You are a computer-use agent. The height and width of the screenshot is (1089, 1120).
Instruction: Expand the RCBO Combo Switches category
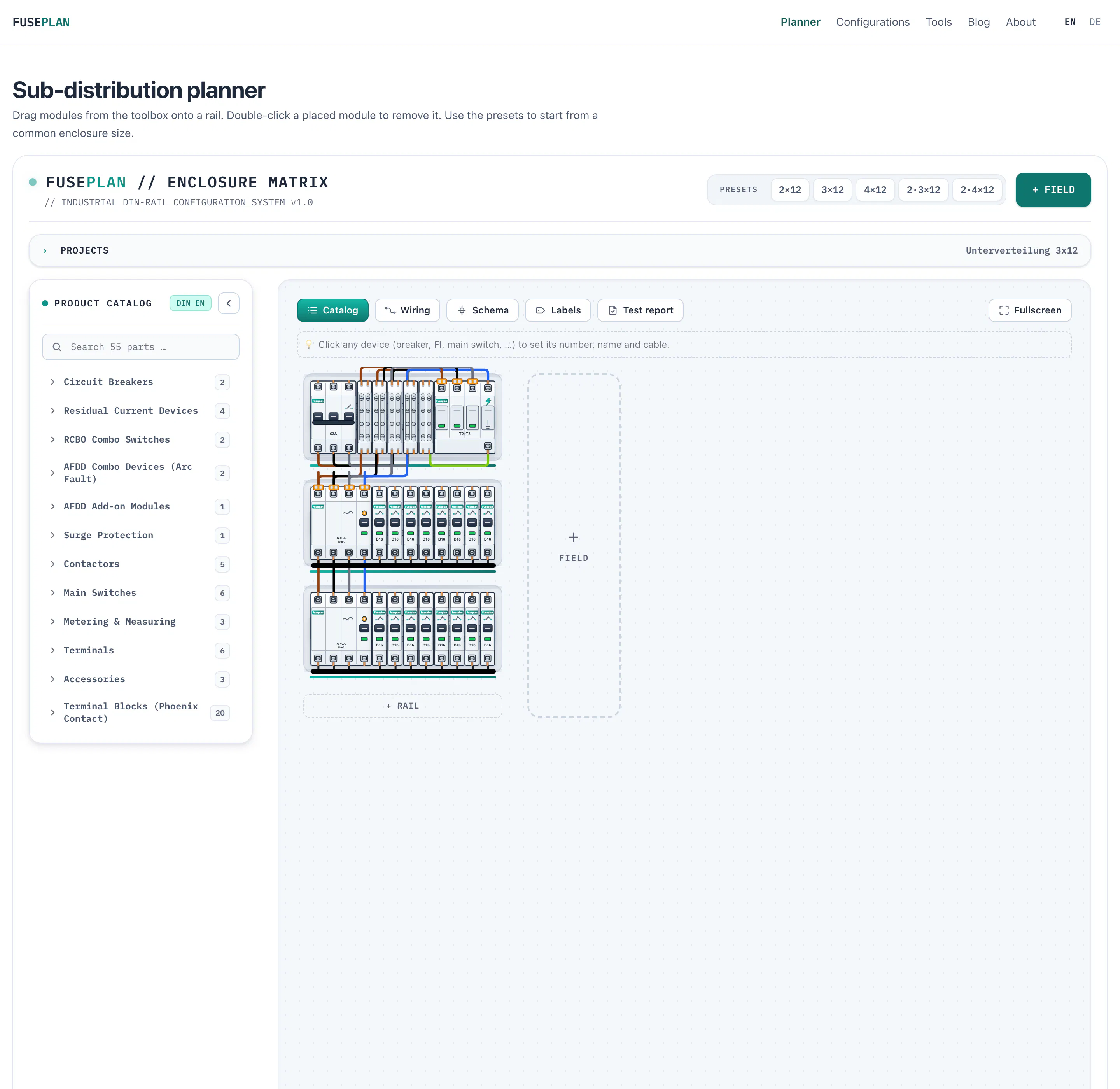[x=141, y=439]
